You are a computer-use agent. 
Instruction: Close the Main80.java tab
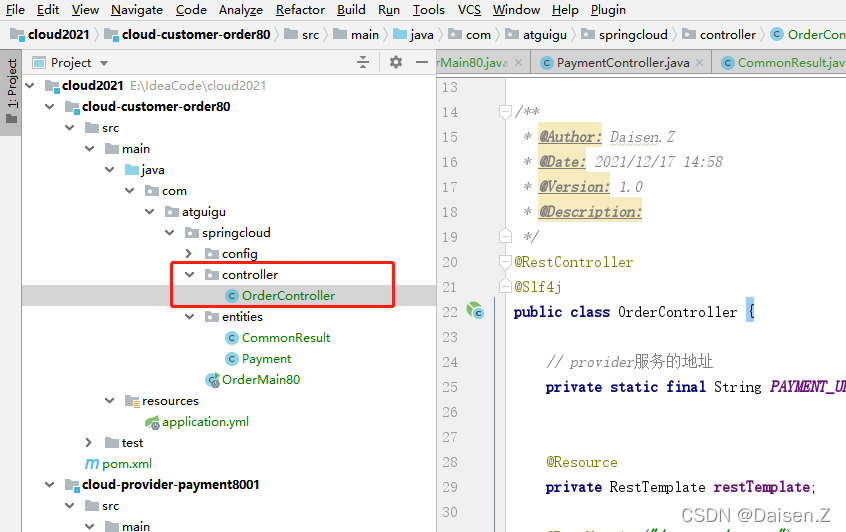(x=518, y=63)
